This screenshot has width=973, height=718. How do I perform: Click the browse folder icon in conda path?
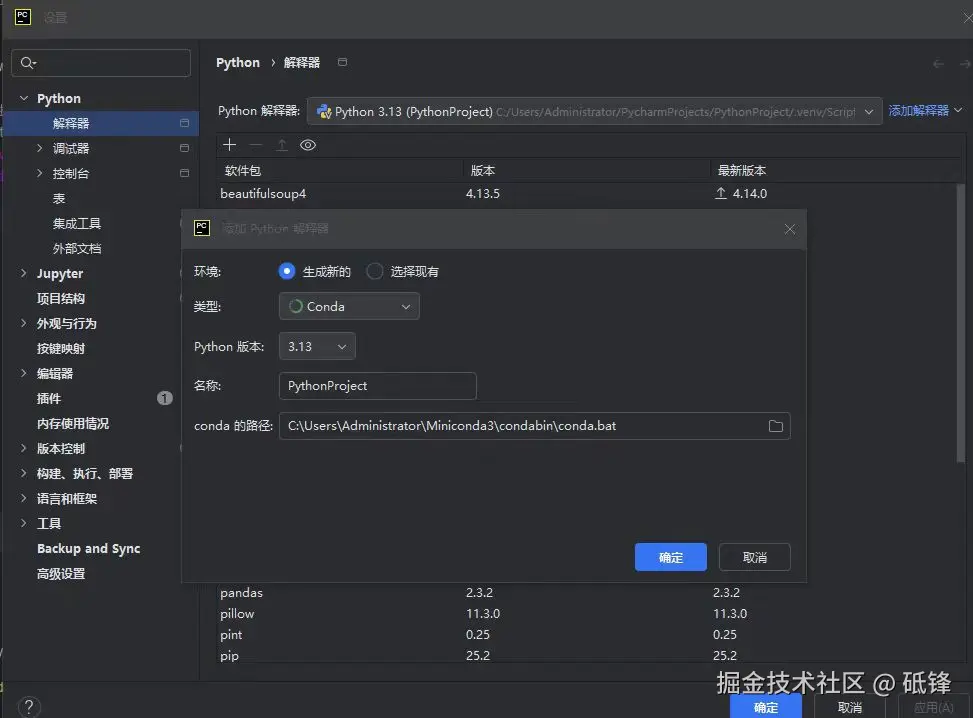point(776,426)
